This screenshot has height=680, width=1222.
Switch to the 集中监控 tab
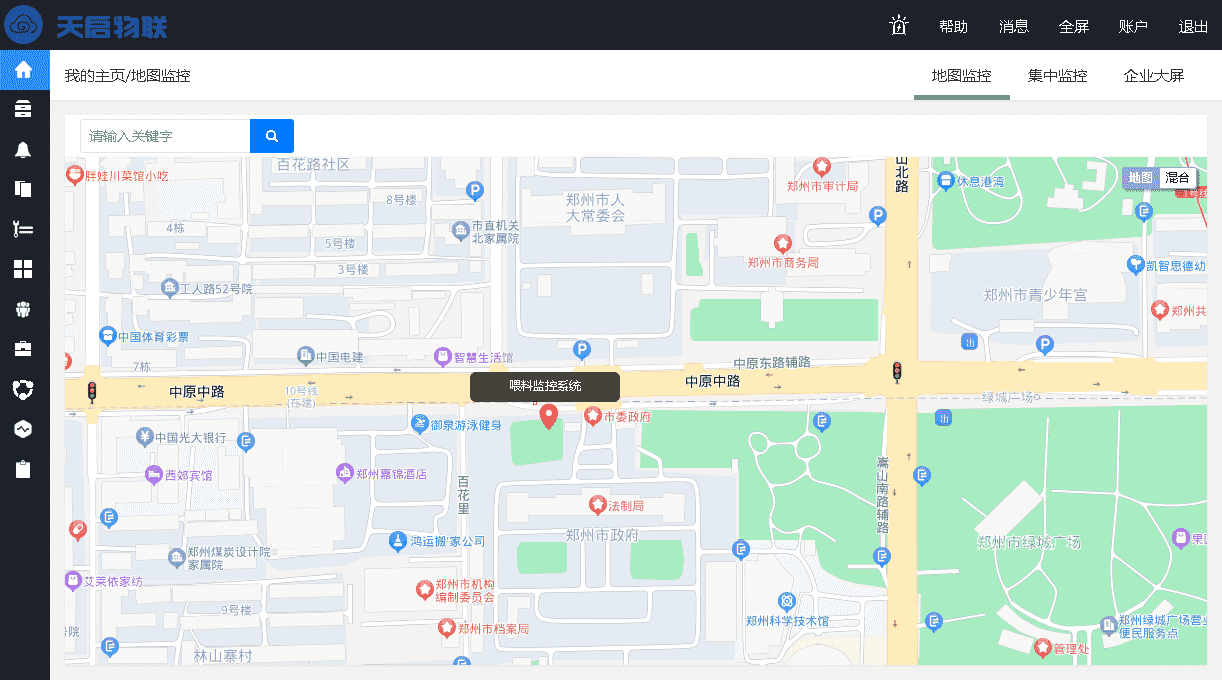click(1057, 76)
